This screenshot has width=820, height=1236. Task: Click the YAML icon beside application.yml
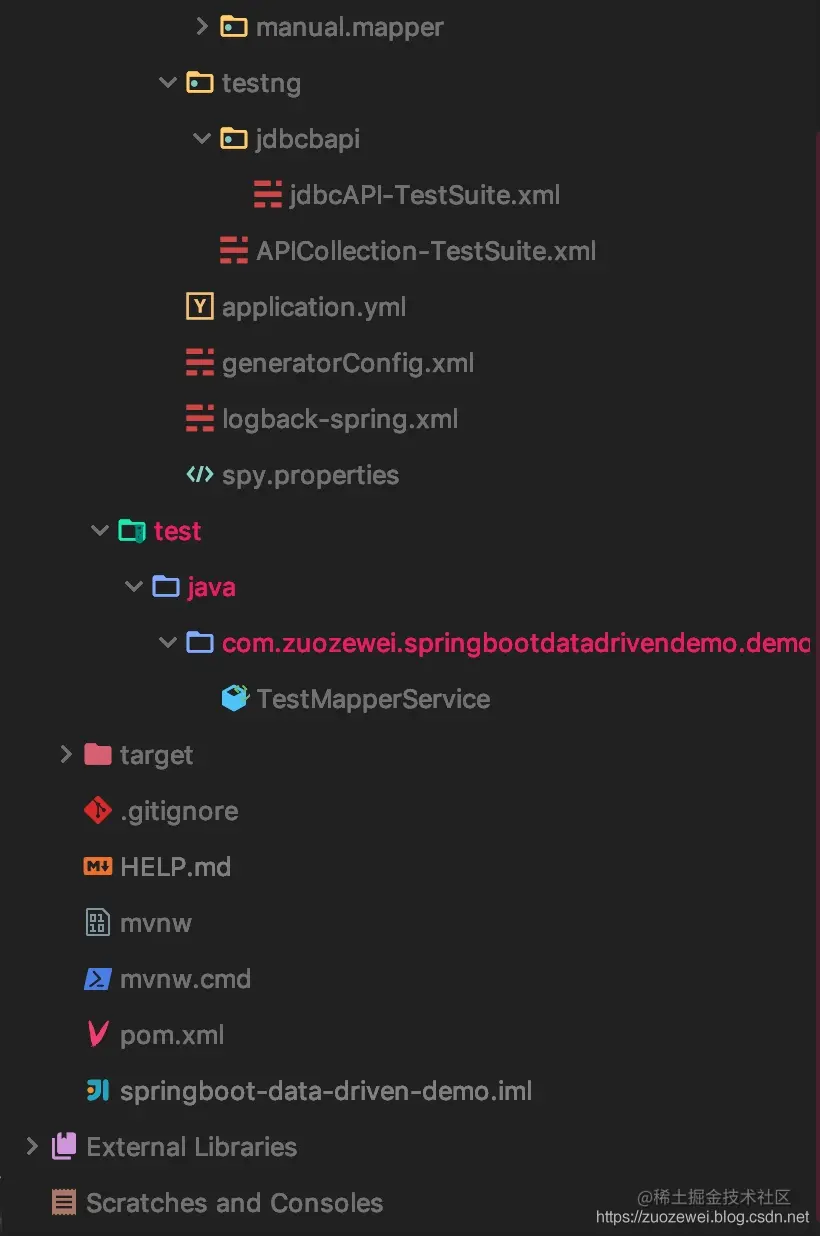pyautogui.click(x=200, y=306)
